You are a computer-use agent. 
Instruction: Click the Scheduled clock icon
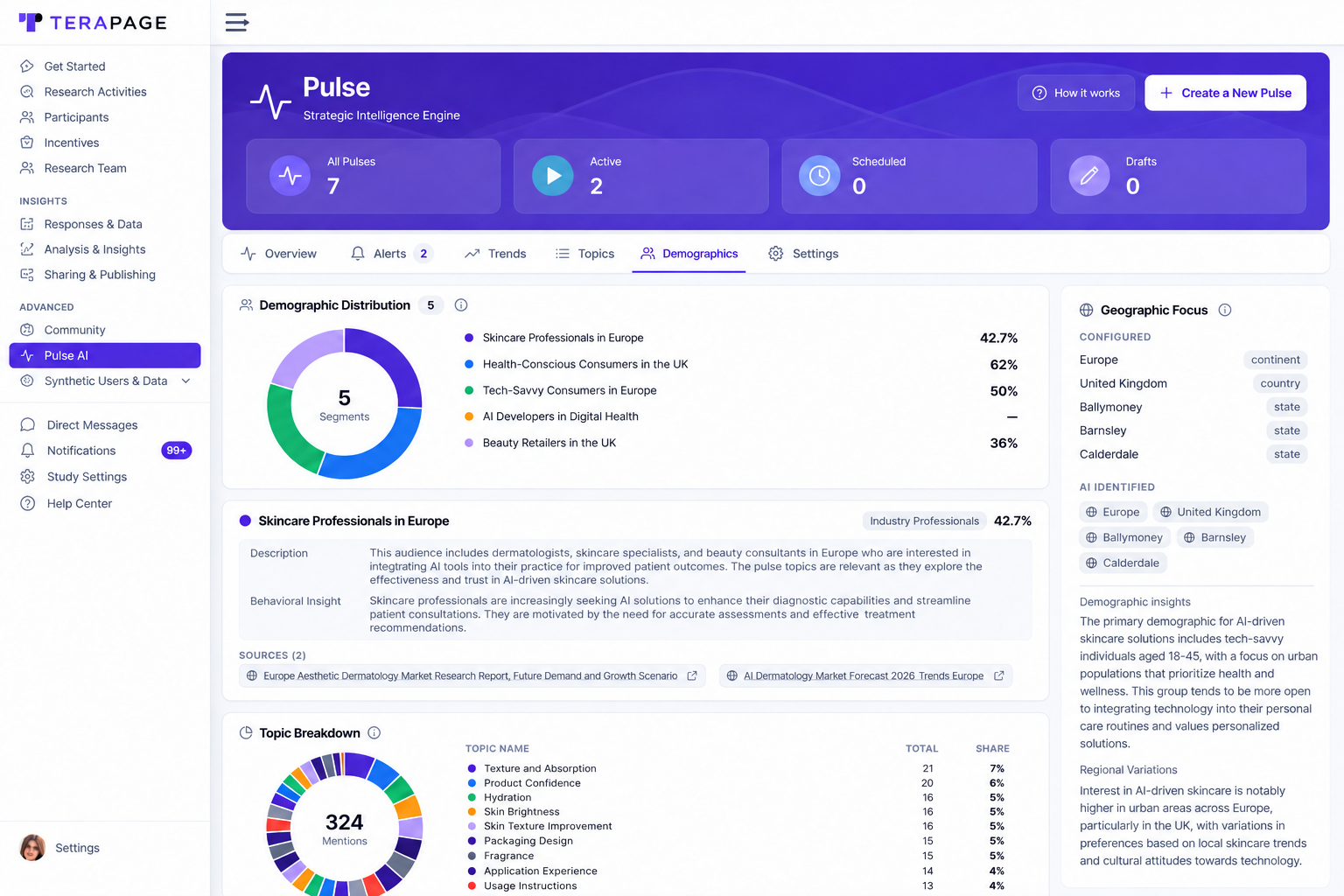point(819,176)
